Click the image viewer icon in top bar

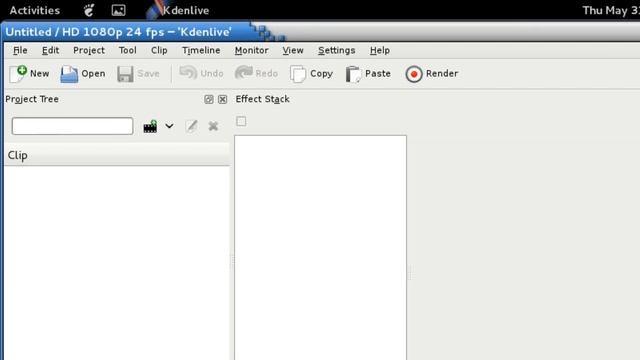coord(118,10)
